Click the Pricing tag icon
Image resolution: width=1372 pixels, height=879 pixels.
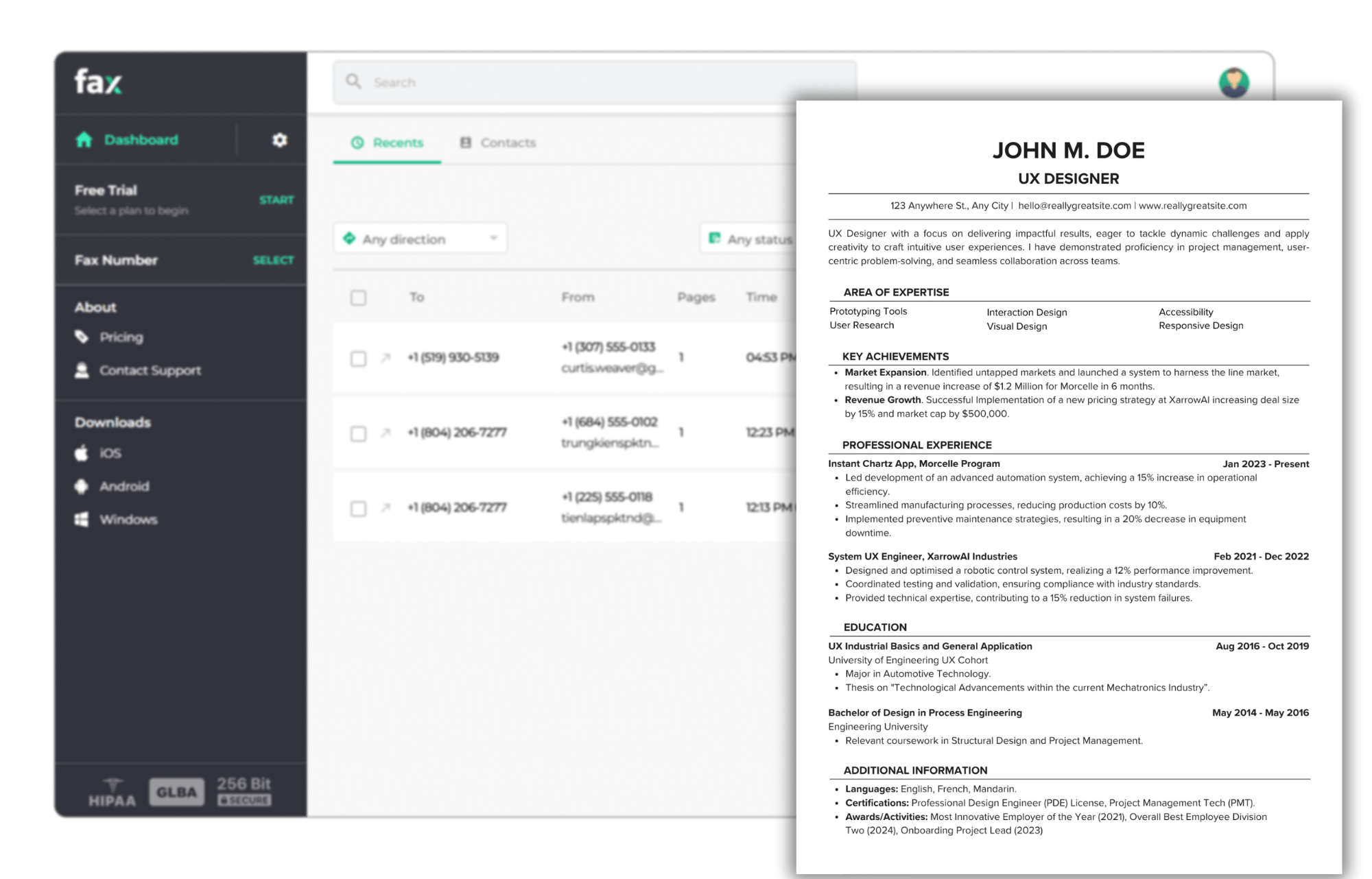[x=82, y=337]
